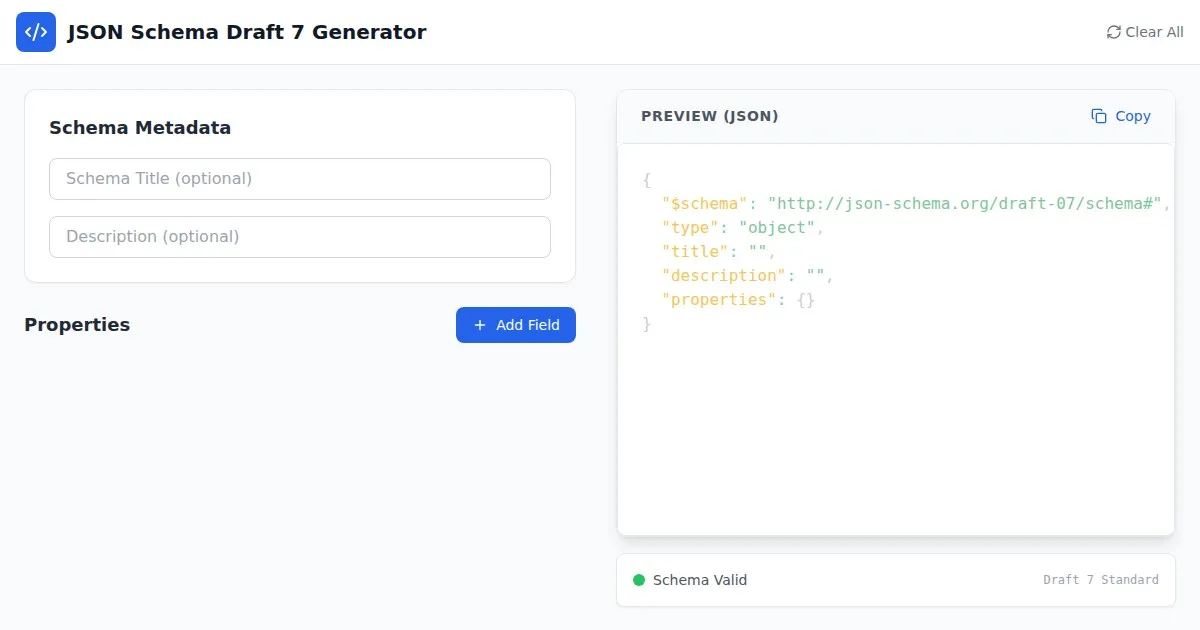The height and width of the screenshot is (630, 1200).
Task: Click the Draft 7 Standard label
Action: click(x=1100, y=580)
